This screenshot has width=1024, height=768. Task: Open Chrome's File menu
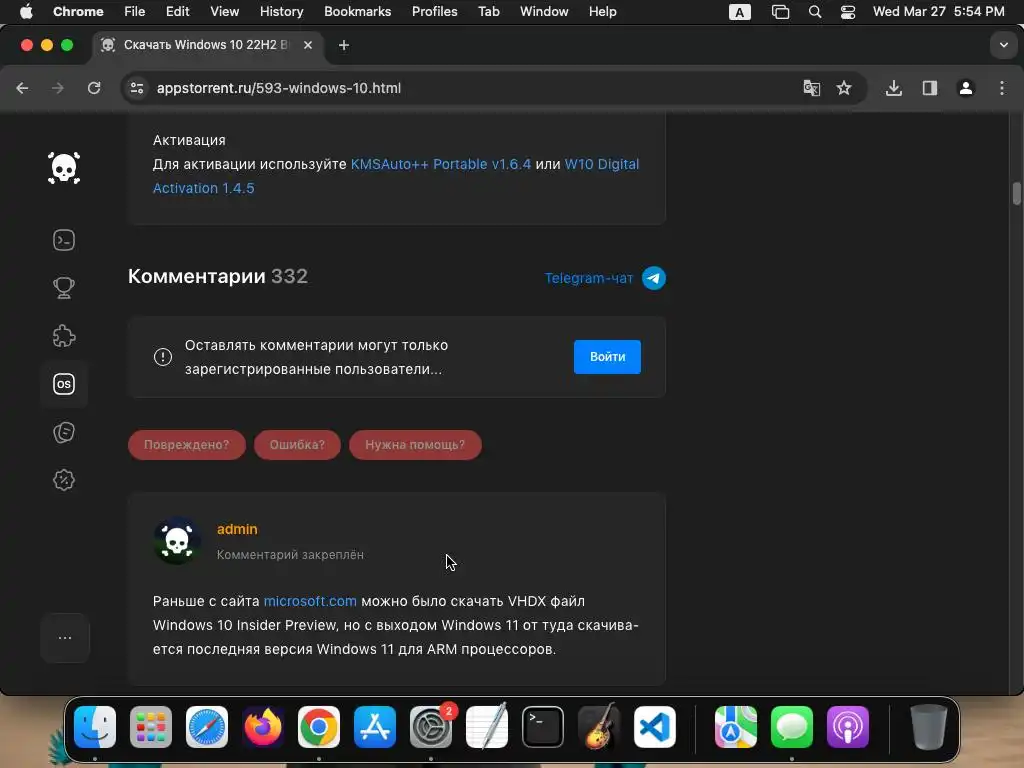click(135, 12)
